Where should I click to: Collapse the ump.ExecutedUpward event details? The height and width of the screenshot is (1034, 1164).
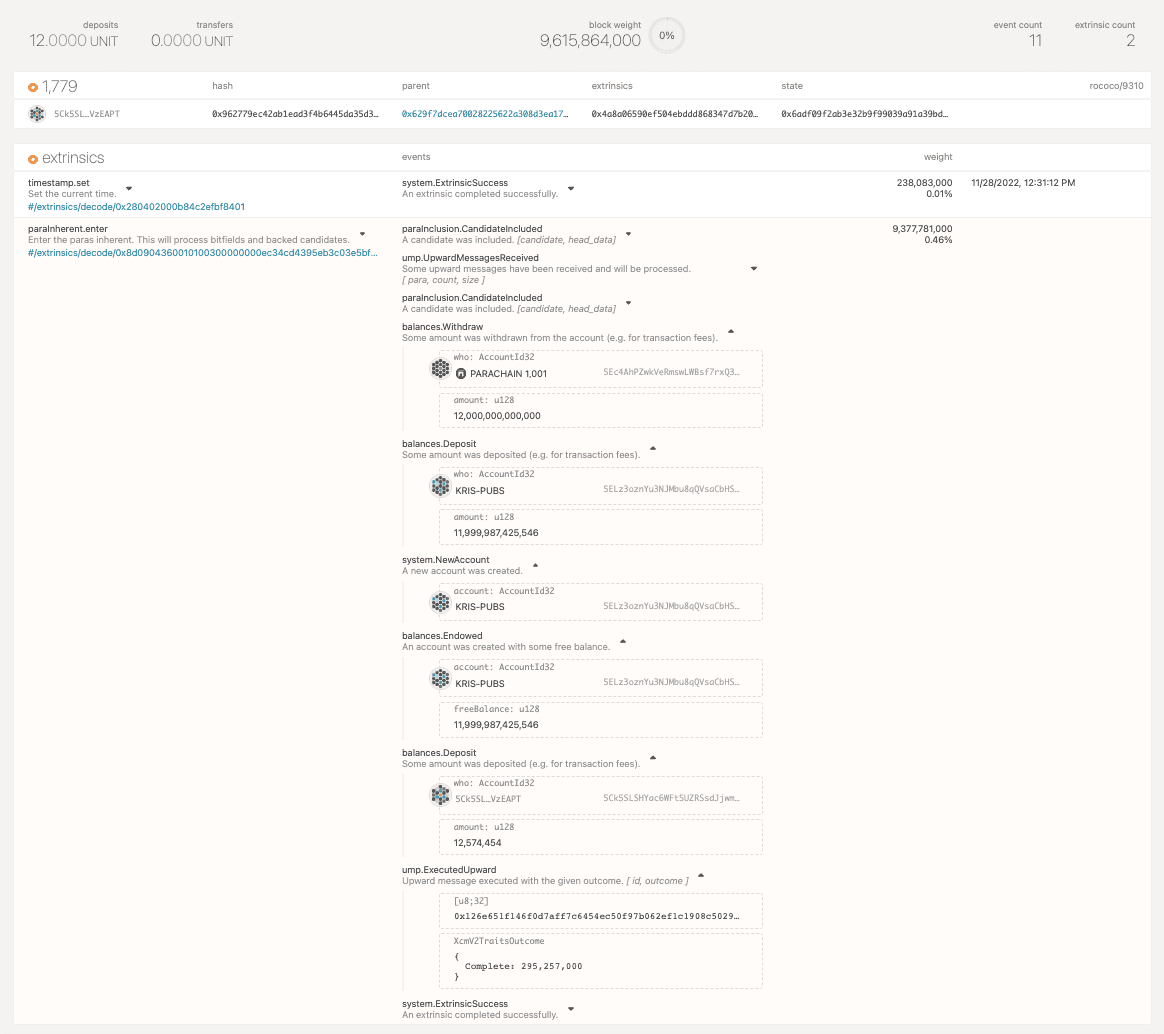(x=700, y=873)
